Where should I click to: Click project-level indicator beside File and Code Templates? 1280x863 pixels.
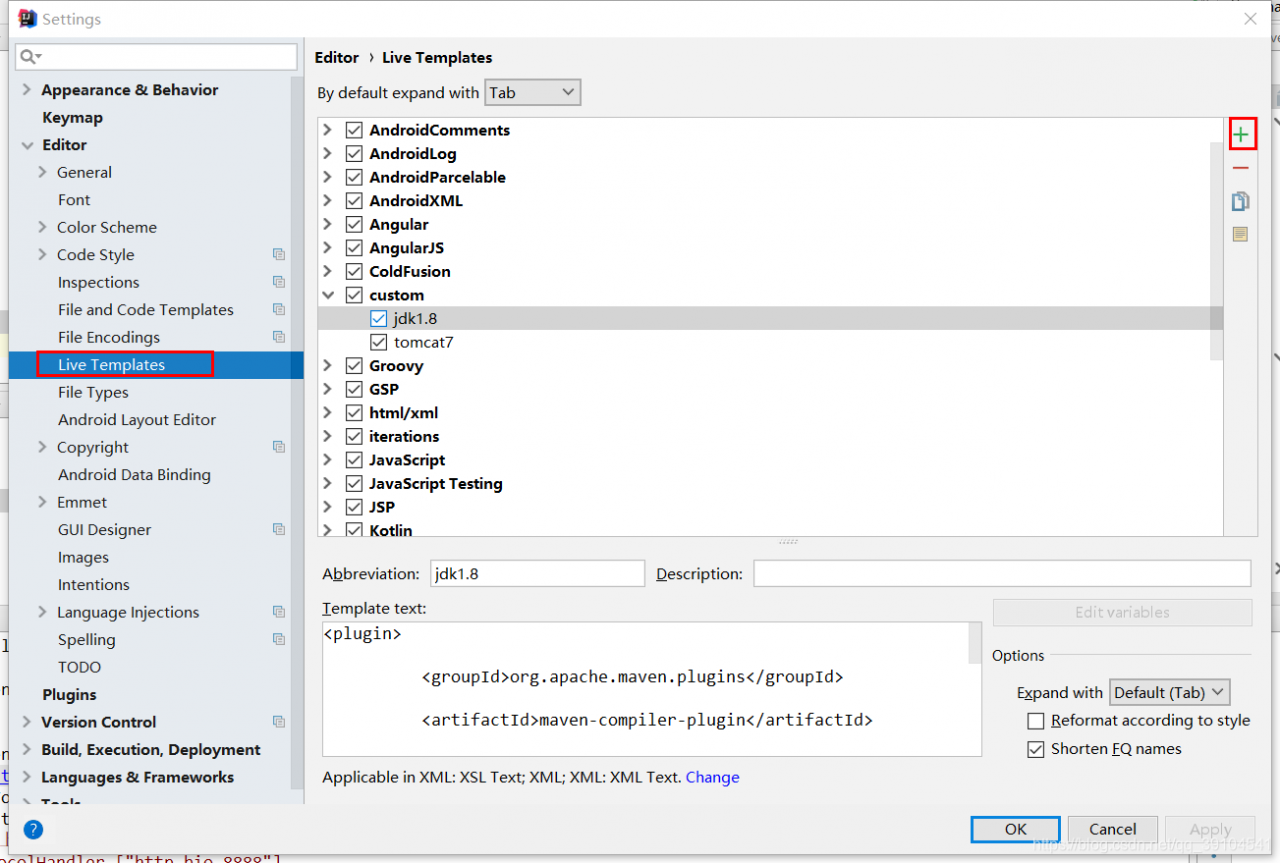[278, 310]
